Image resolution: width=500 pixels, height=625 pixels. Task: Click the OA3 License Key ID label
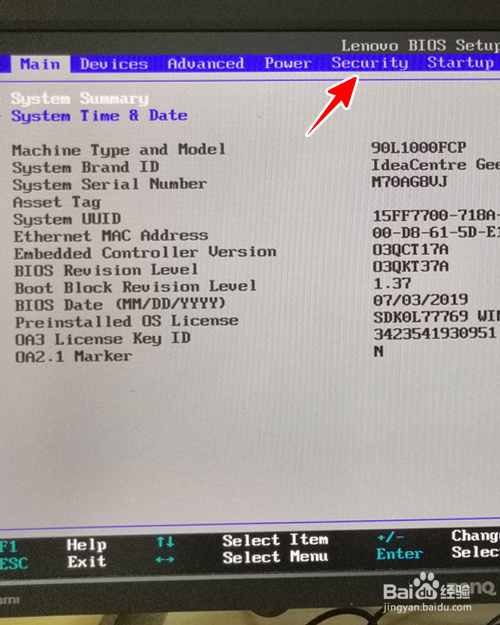(103, 339)
